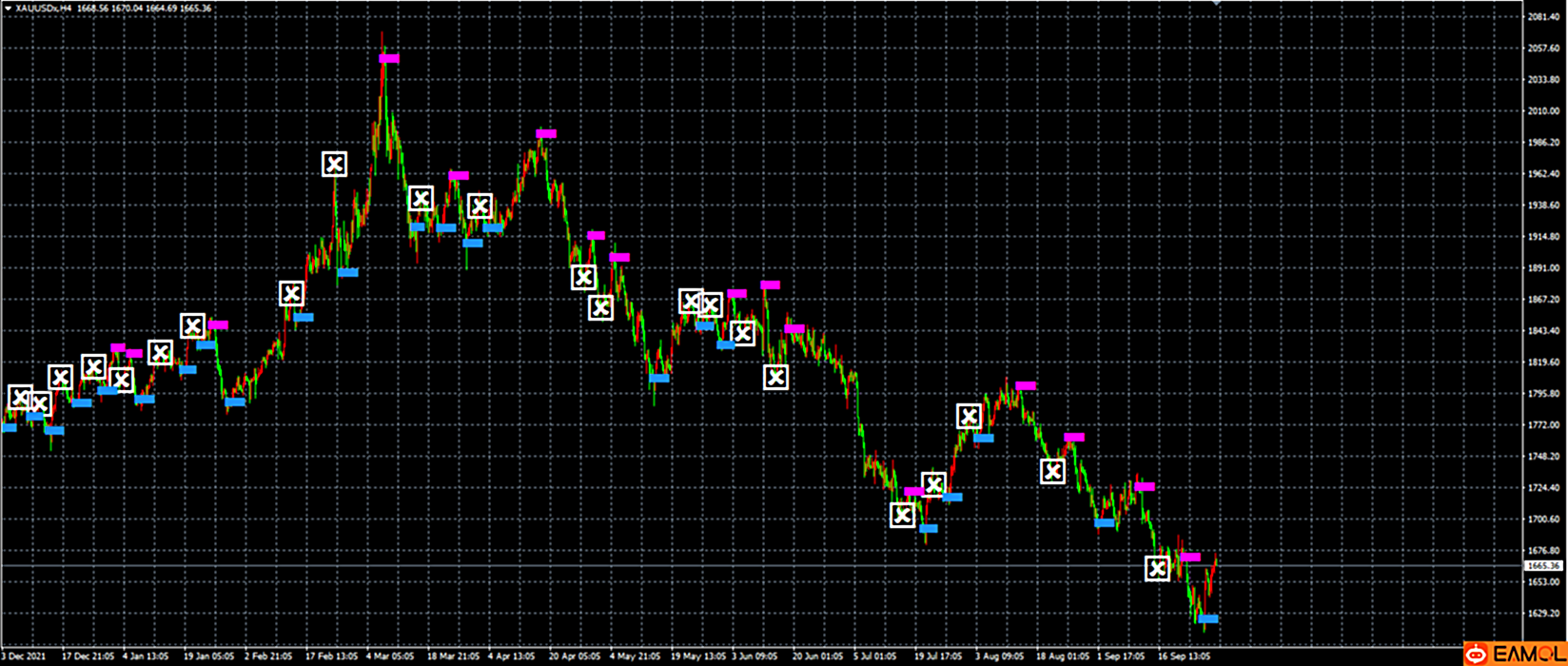Click the leftmost blue marker
The image size is (1568, 666).
tap(9, 427)
